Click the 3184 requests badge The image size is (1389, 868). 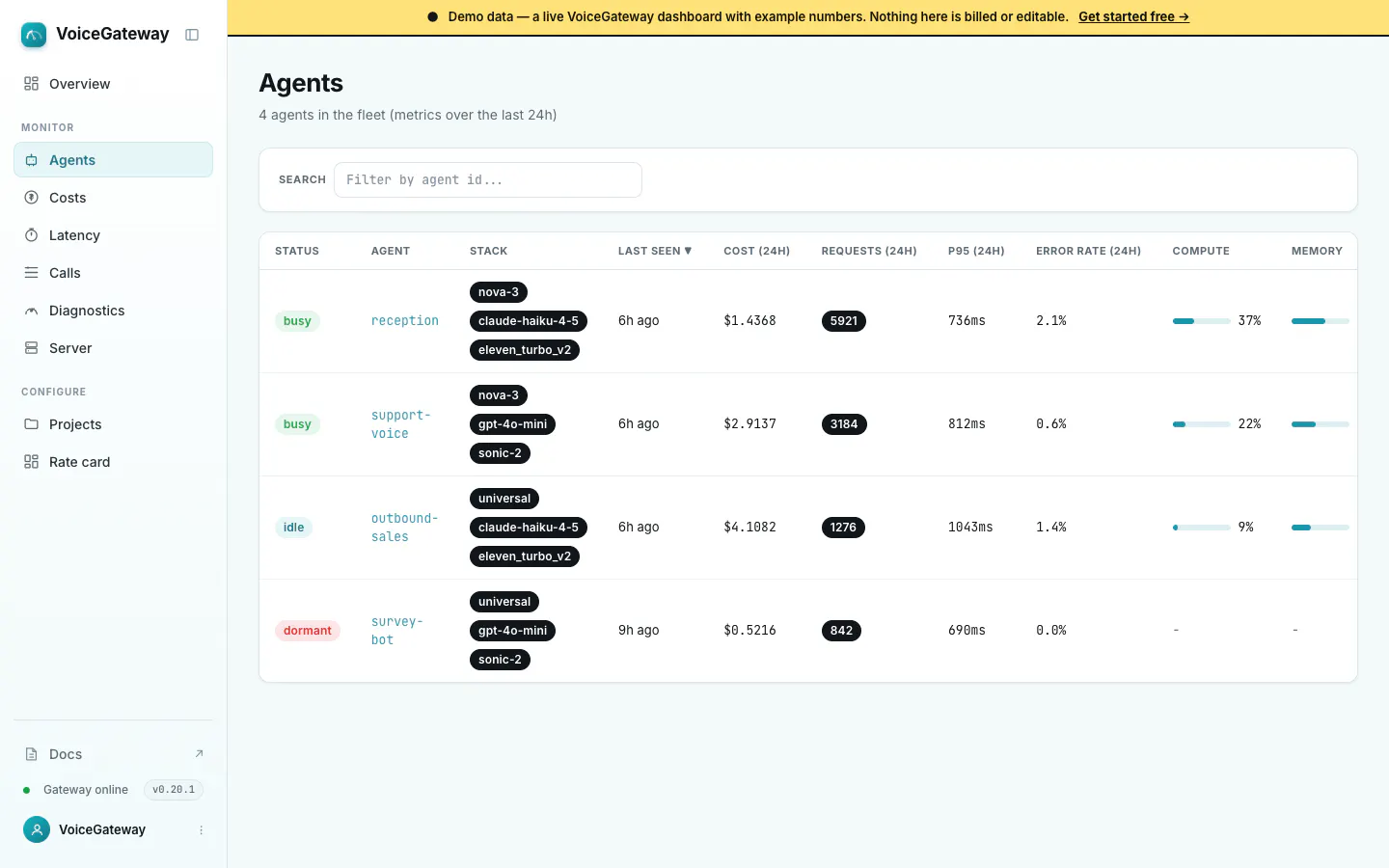(x=844, y=424)
